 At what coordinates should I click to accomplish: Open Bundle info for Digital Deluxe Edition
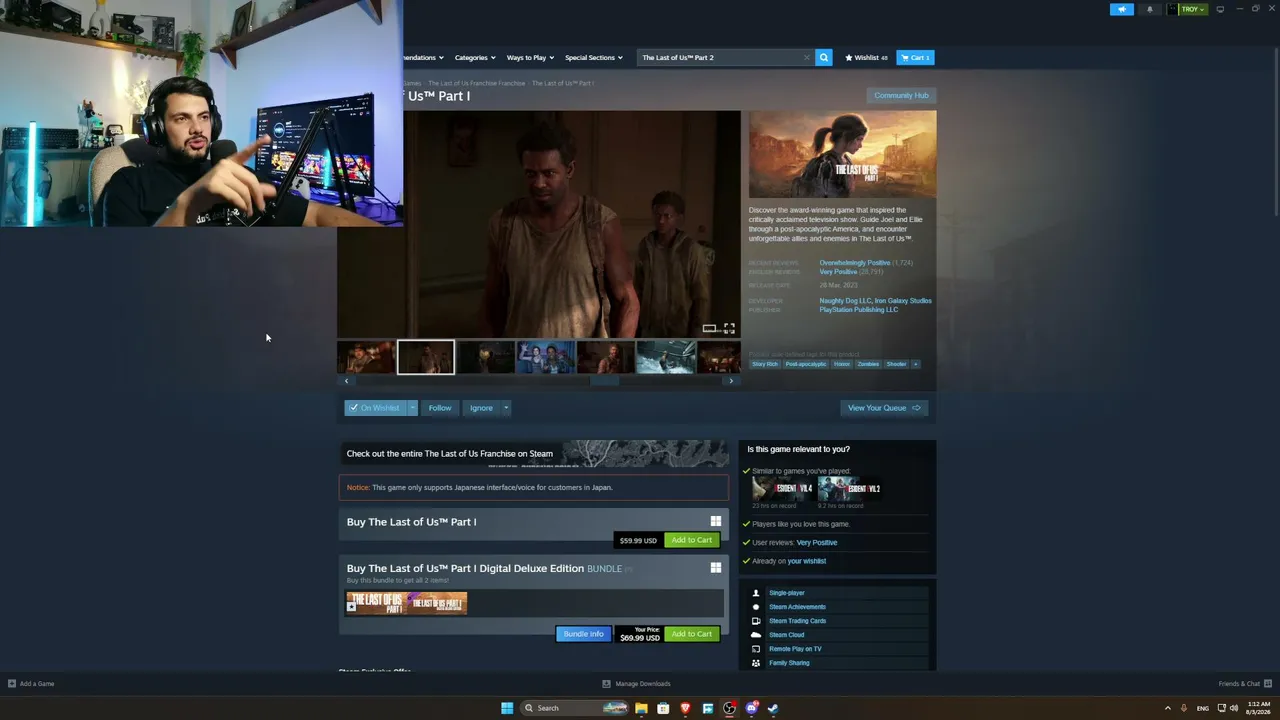click(x=584, y=634)
